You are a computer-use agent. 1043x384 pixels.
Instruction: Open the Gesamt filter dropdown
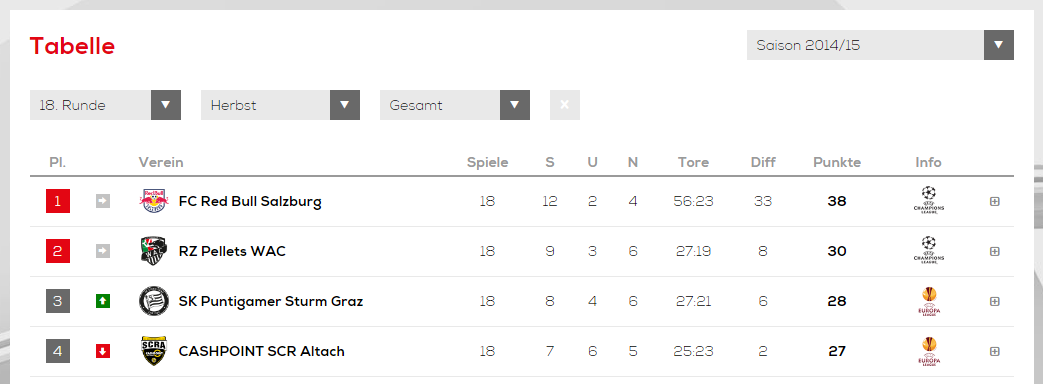(x=454, y=105)
